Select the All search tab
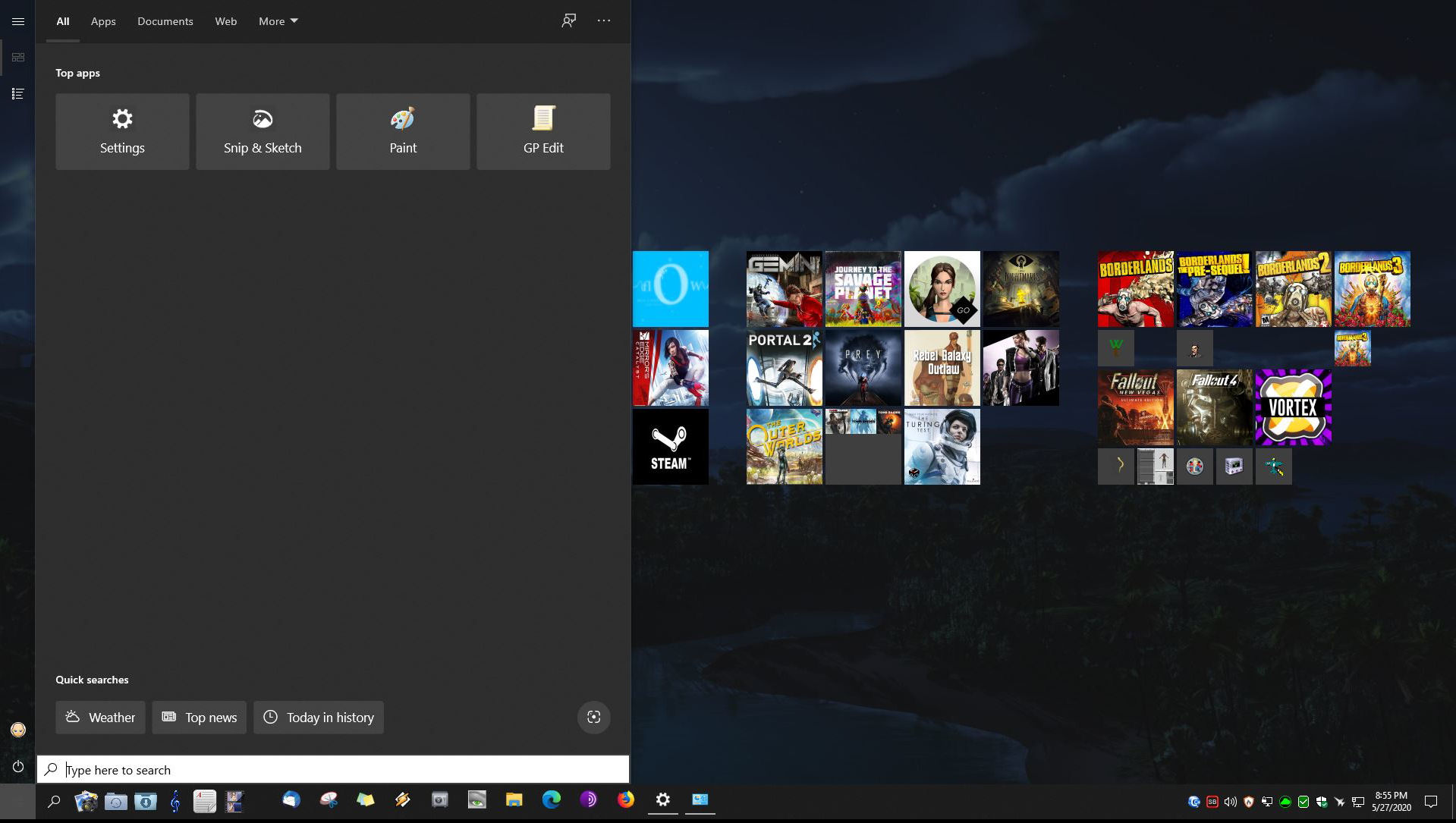The width and height of the screenshot is (1456, 823). pos(63,21)
